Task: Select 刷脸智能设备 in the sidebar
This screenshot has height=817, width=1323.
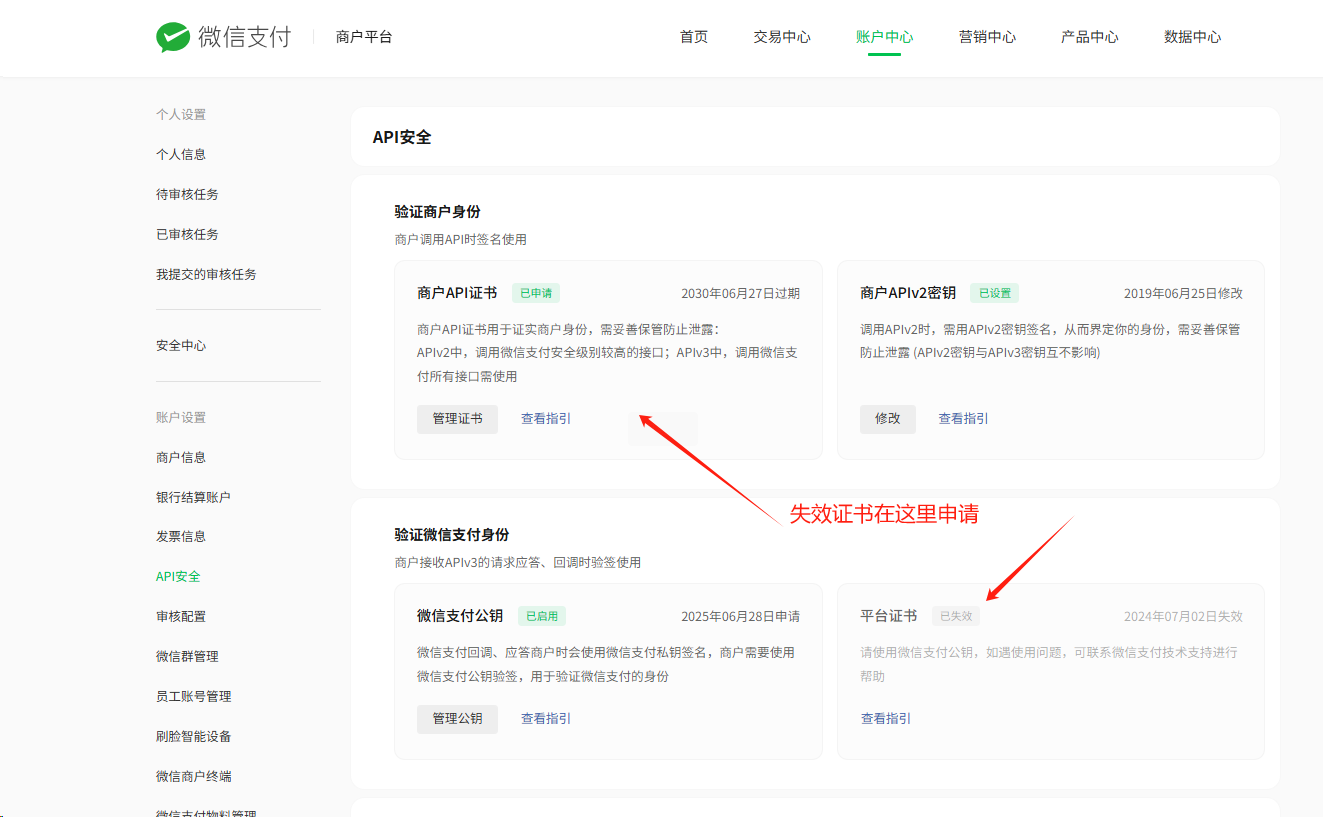Action: tap(193, 736)
